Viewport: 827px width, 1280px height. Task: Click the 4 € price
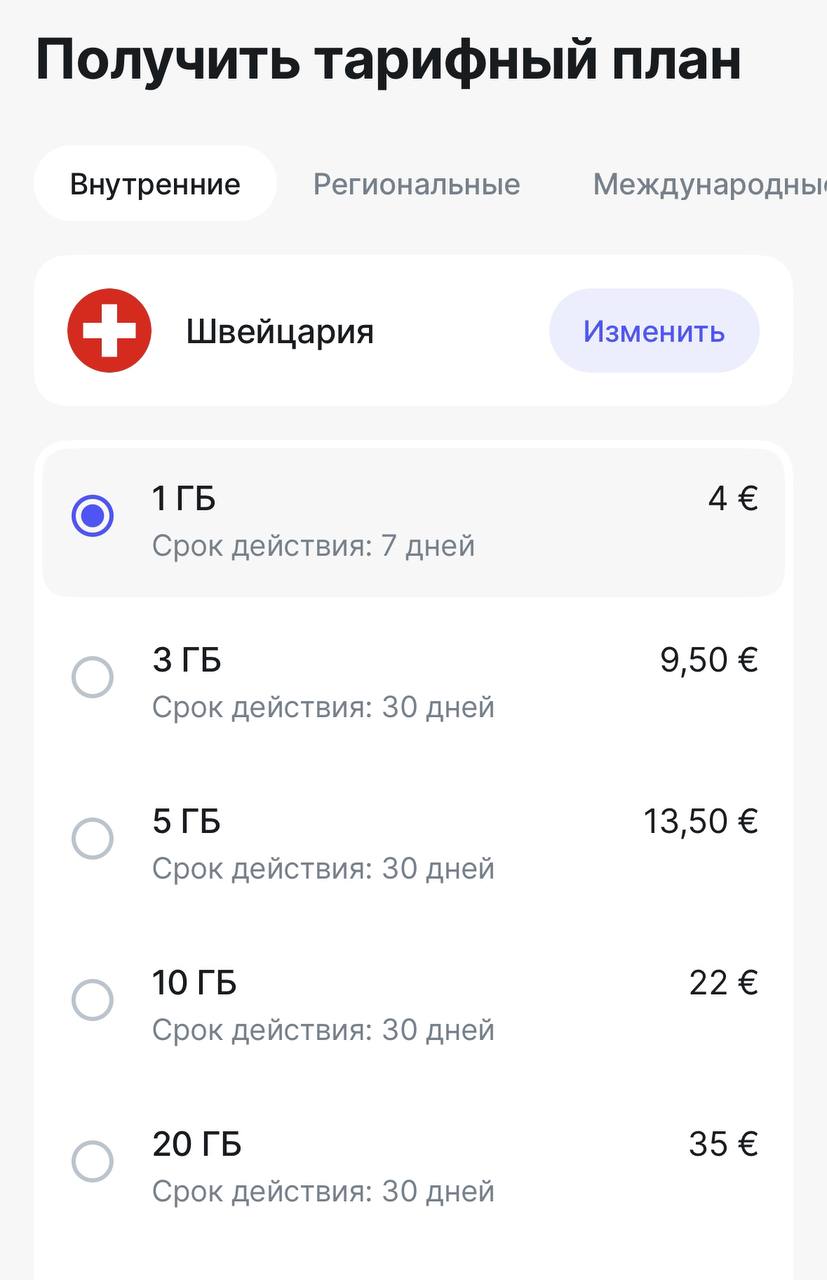[733, 498]
